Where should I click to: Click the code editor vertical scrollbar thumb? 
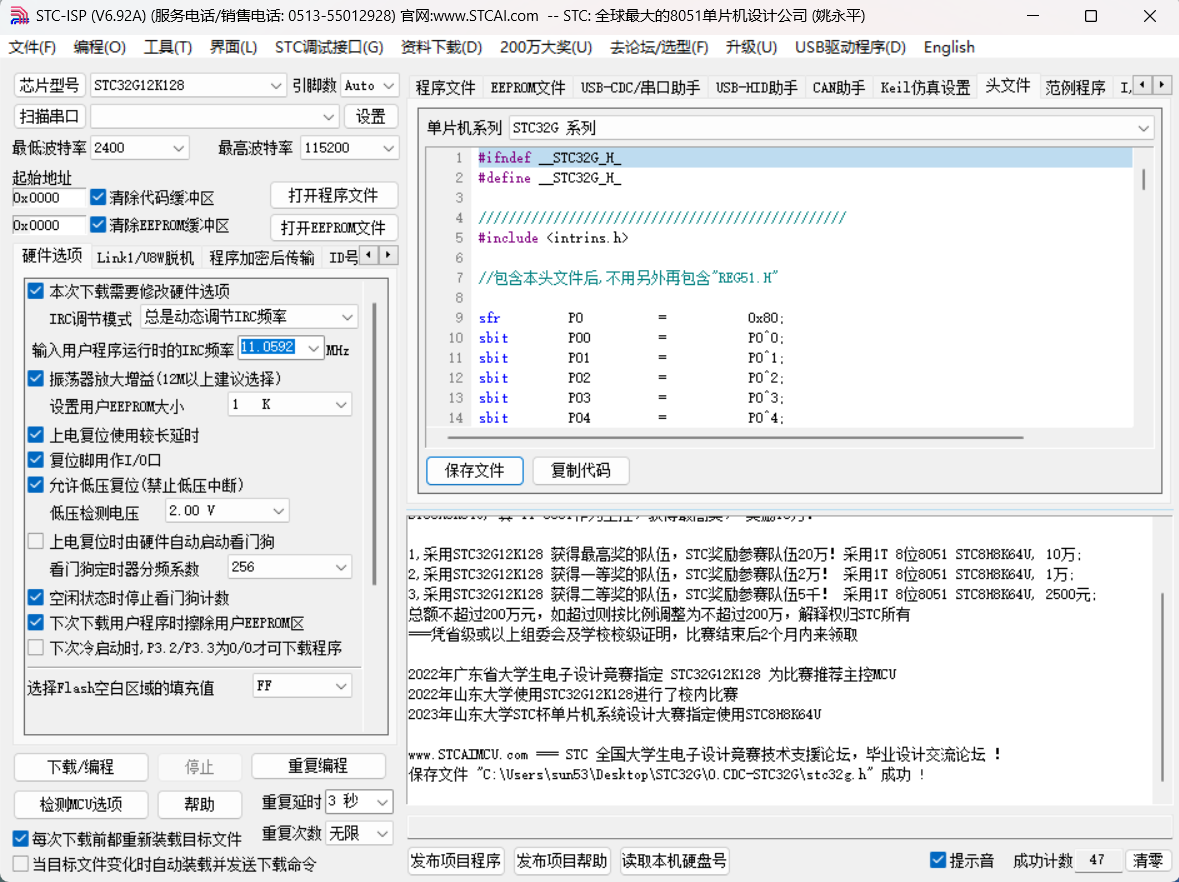(1144, 180)
